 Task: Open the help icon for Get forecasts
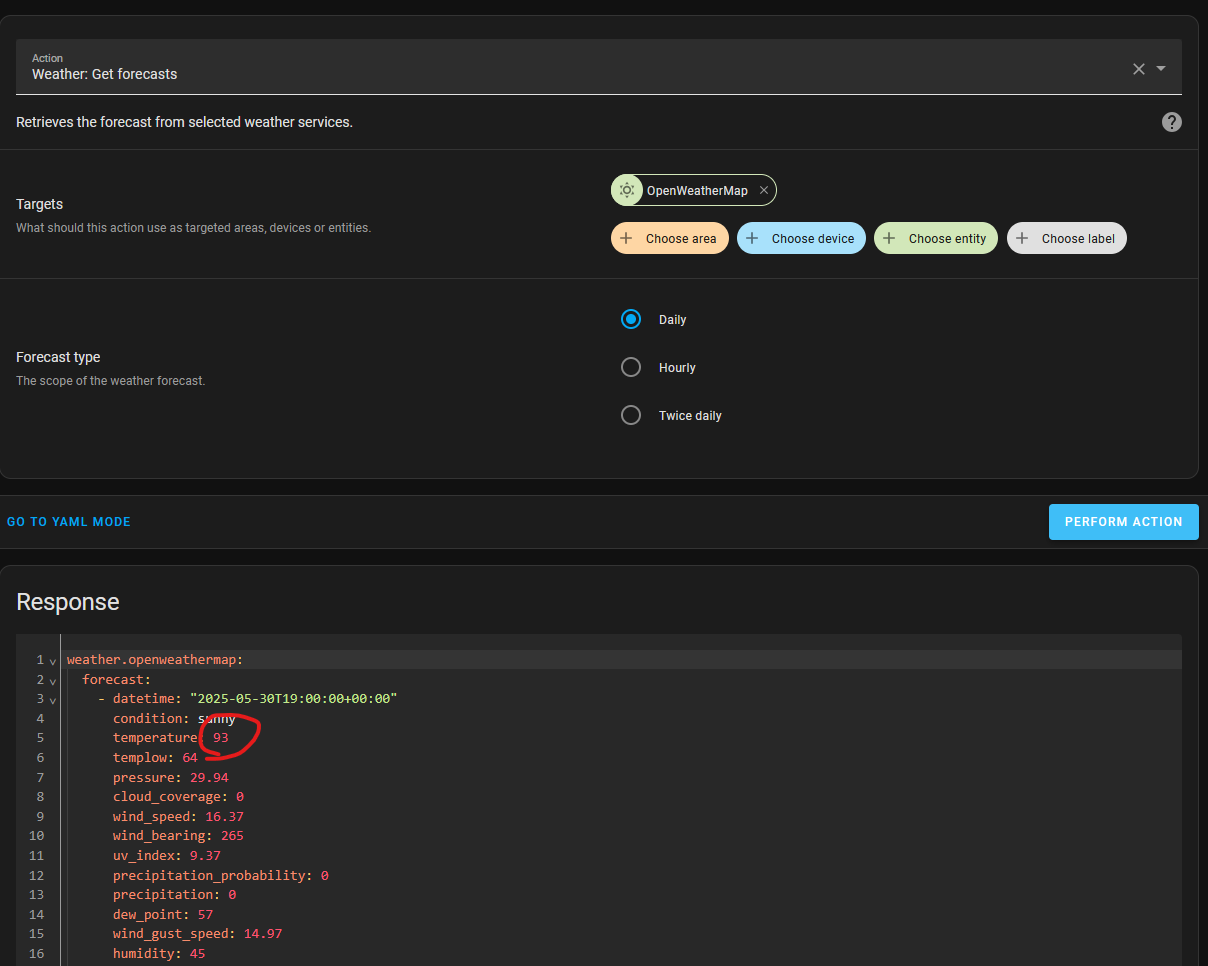click(1171, 121)
